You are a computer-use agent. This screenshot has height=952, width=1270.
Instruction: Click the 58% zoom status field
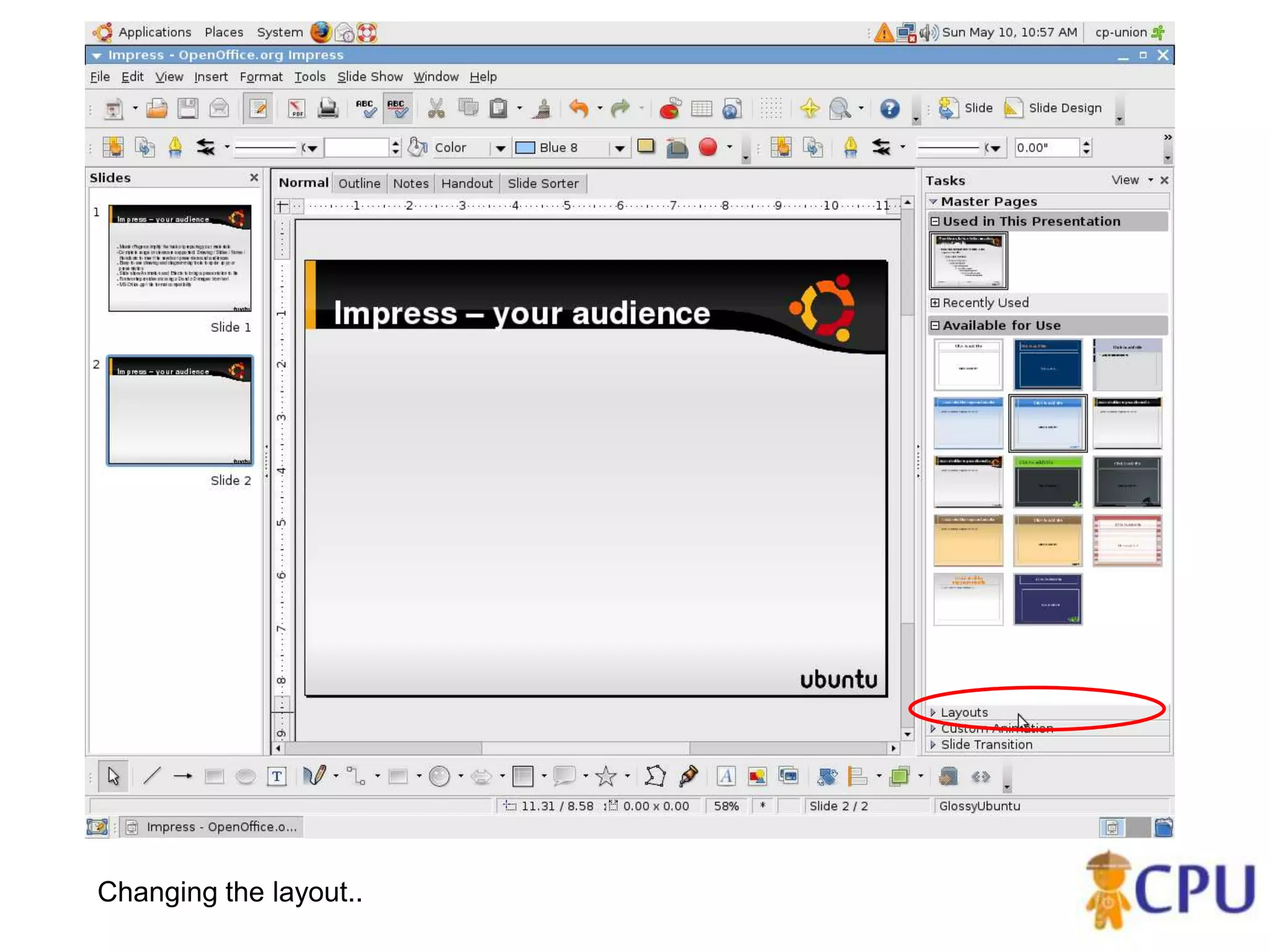pos(726,806)
